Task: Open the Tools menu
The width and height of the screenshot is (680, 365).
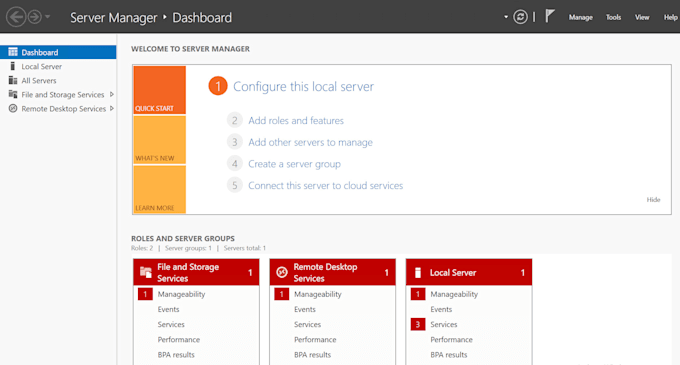Action: pos(613,17)
